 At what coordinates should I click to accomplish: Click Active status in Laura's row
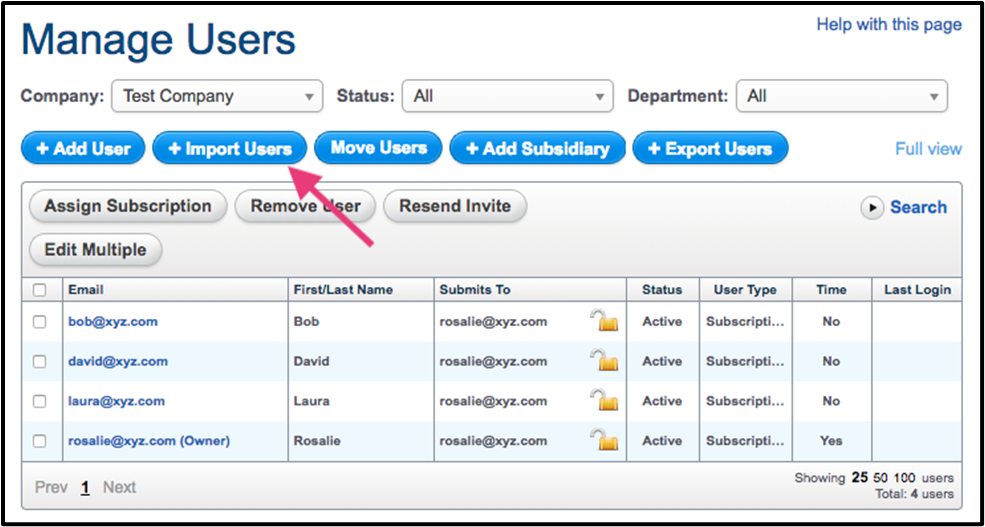click(662, 401)
